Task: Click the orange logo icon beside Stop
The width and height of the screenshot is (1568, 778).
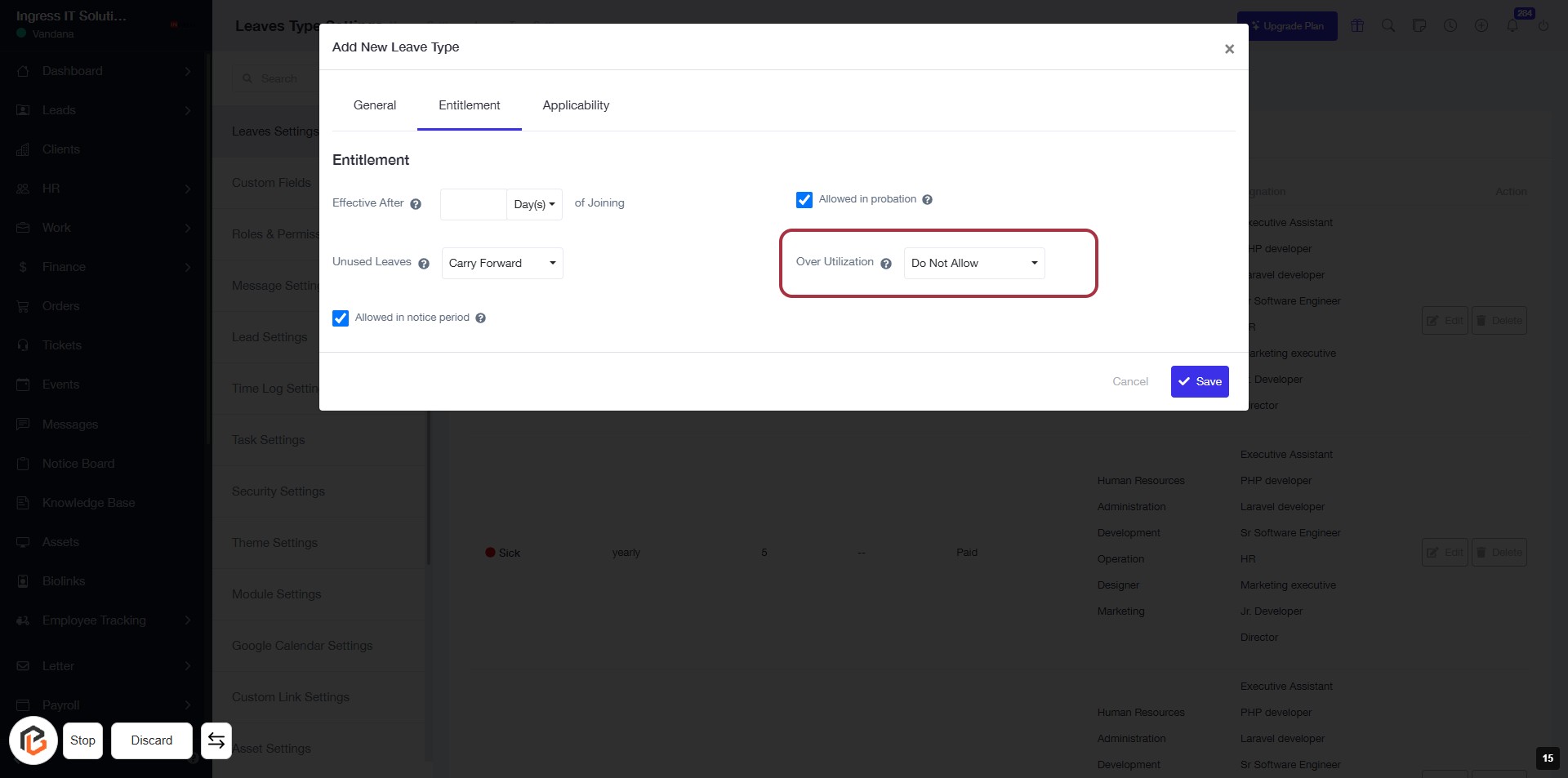Action: pos(33,740)
